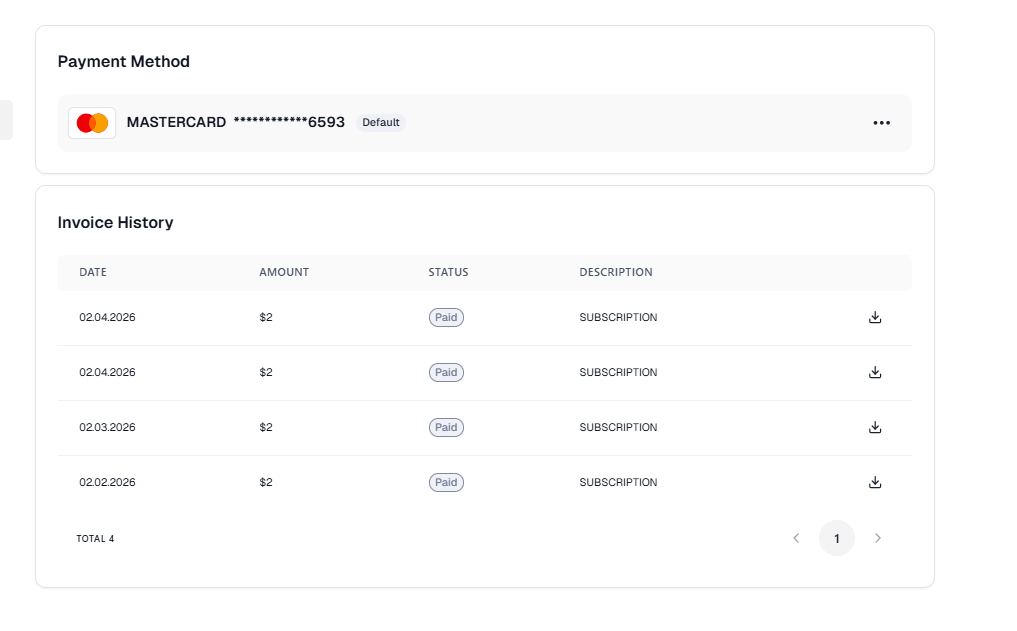Image resolution: width=1017 pixels, height=631 pixels.
Task: Sort by the Amount column header
Action: click(x=284, y=272)
